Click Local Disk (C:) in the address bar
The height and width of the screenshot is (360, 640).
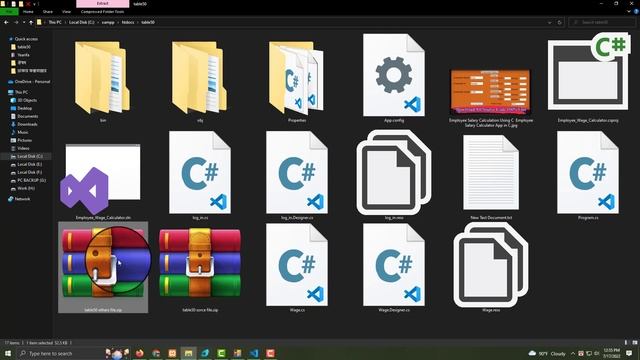pyautogui.click(x=82, y=22)
